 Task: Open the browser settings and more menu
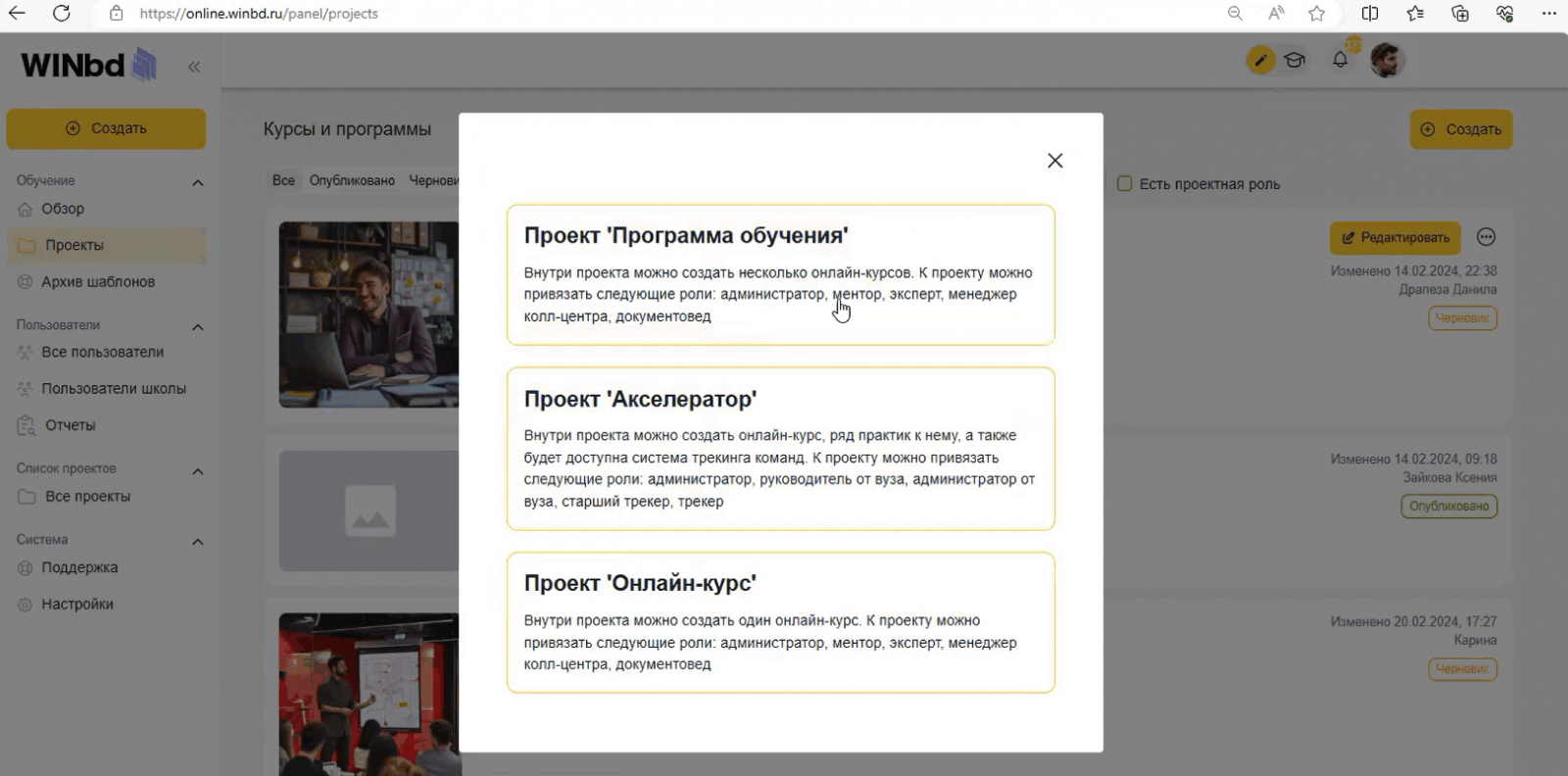click(1549, 14)
